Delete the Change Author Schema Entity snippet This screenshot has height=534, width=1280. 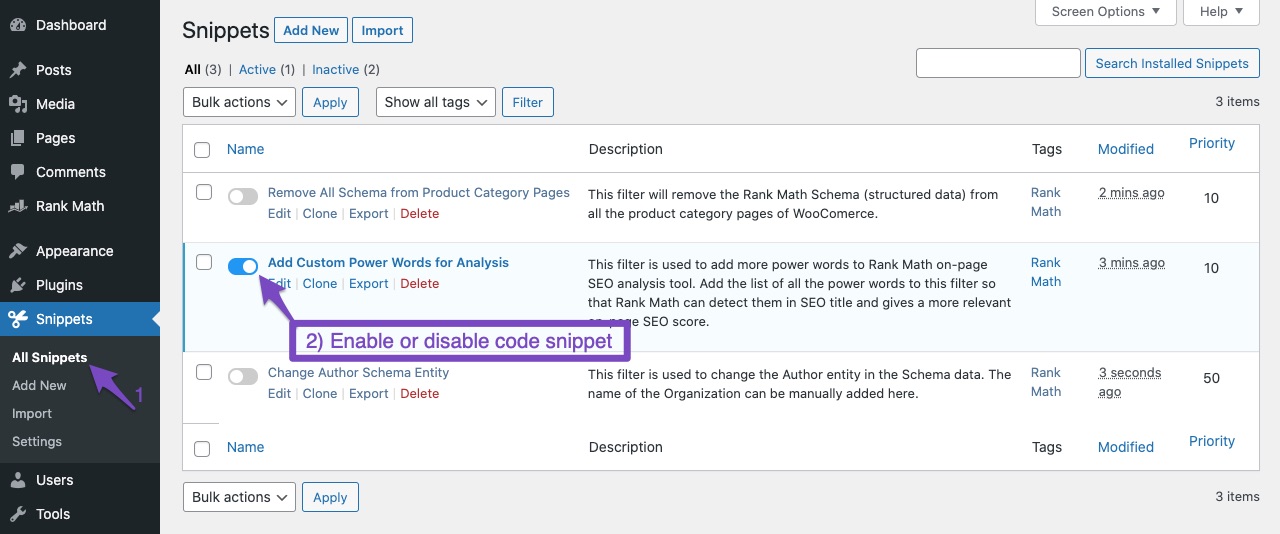420,394
